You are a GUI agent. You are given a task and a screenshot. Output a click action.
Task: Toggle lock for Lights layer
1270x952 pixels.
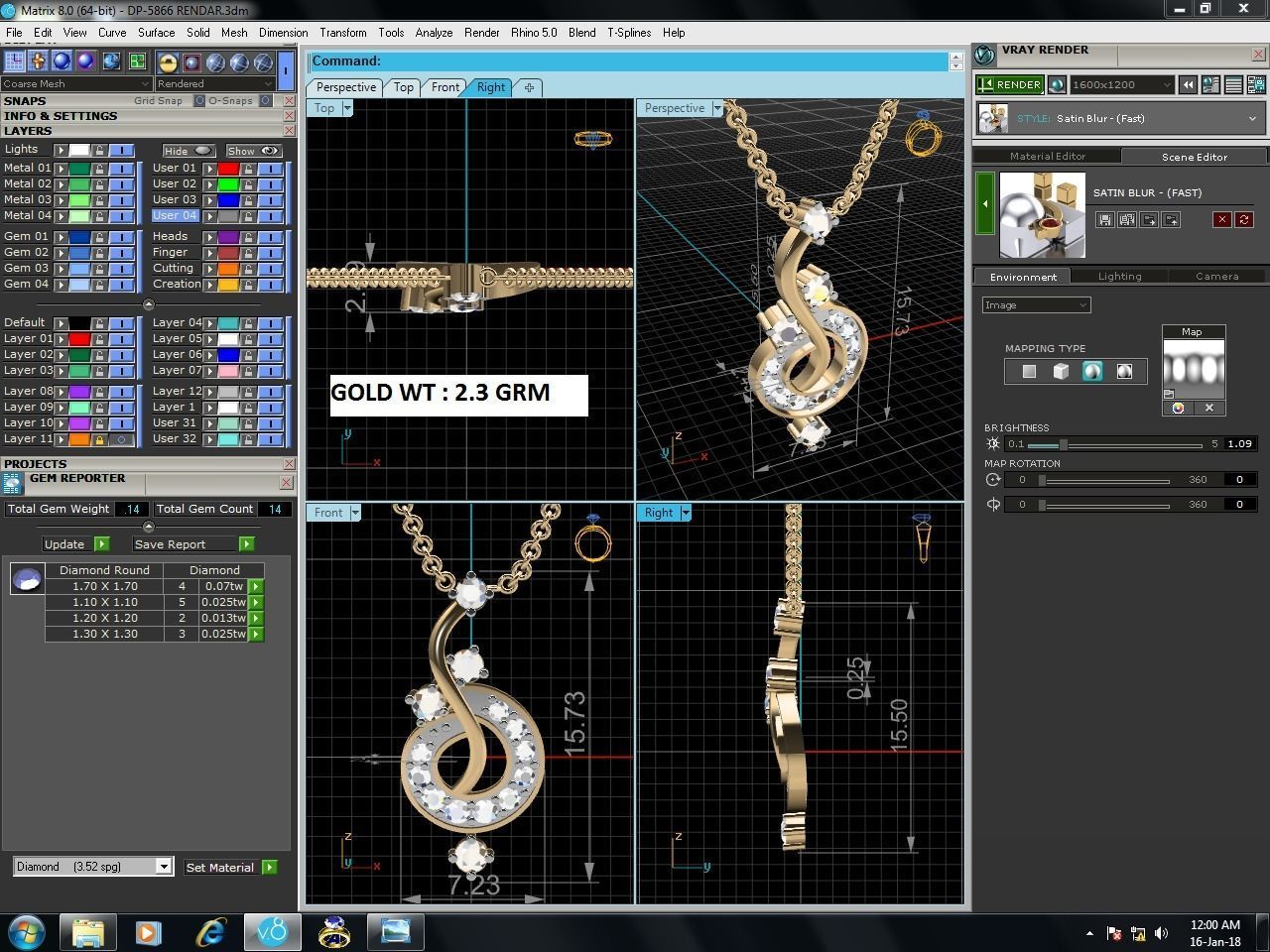click(x=99, y=150)
